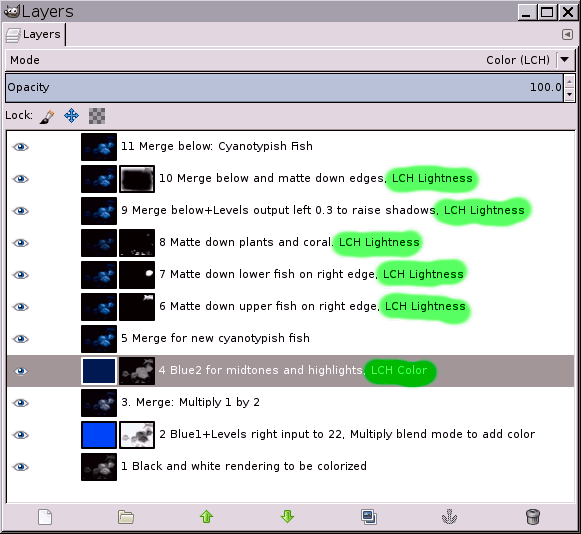Lock position and size with the move icon
This screenshot has width=581, height=534.
(x=72, y=116)
